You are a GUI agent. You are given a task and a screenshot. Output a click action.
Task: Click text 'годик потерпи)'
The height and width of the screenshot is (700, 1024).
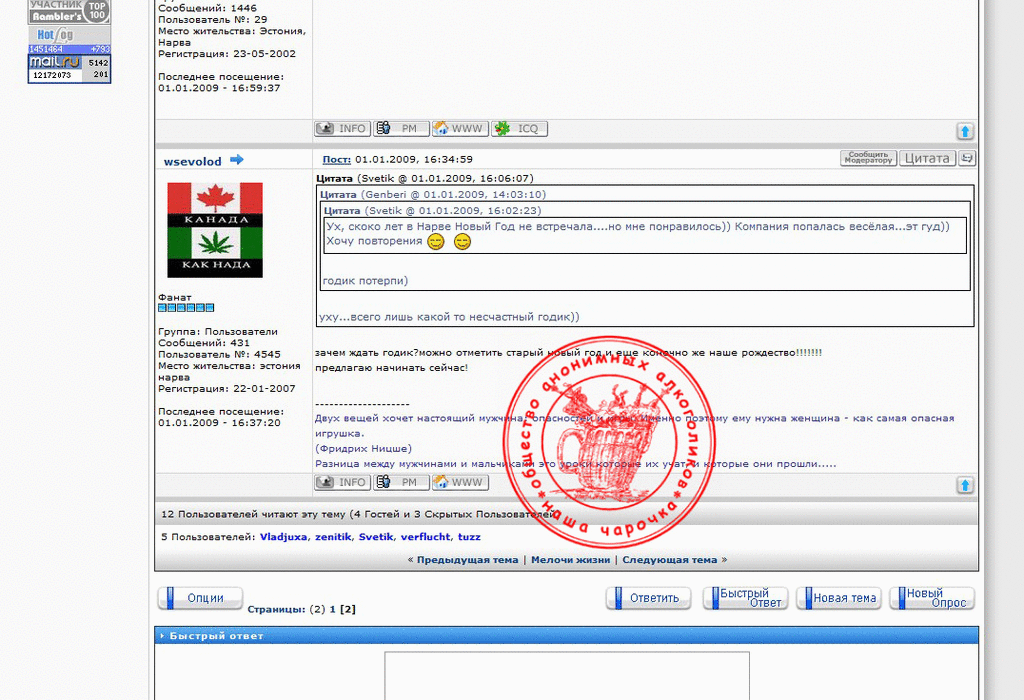365,281
